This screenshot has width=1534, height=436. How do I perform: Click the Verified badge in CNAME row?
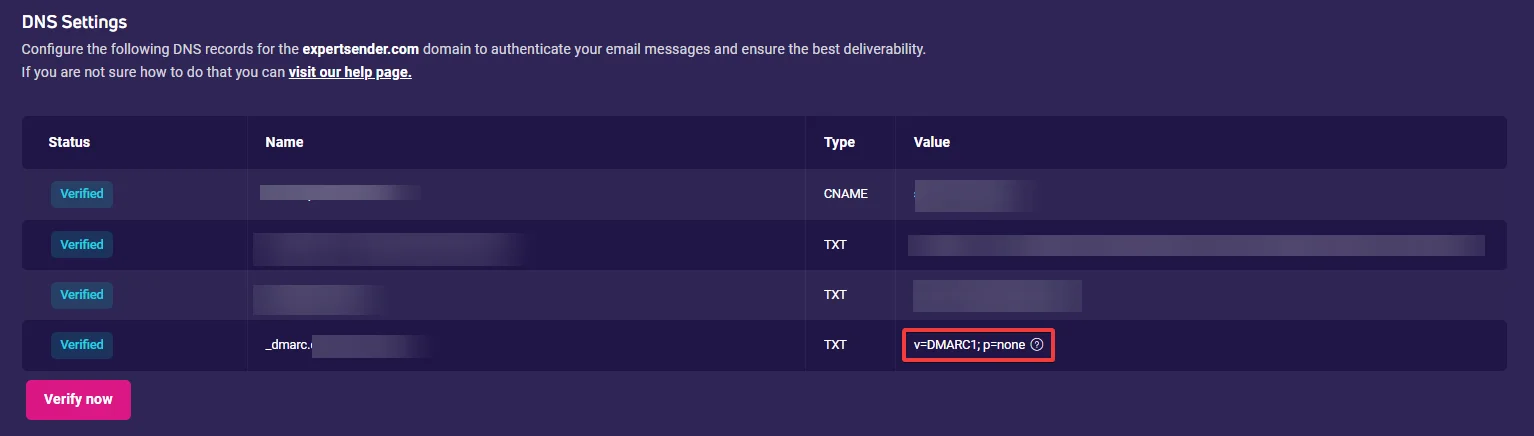click(82, 194)
